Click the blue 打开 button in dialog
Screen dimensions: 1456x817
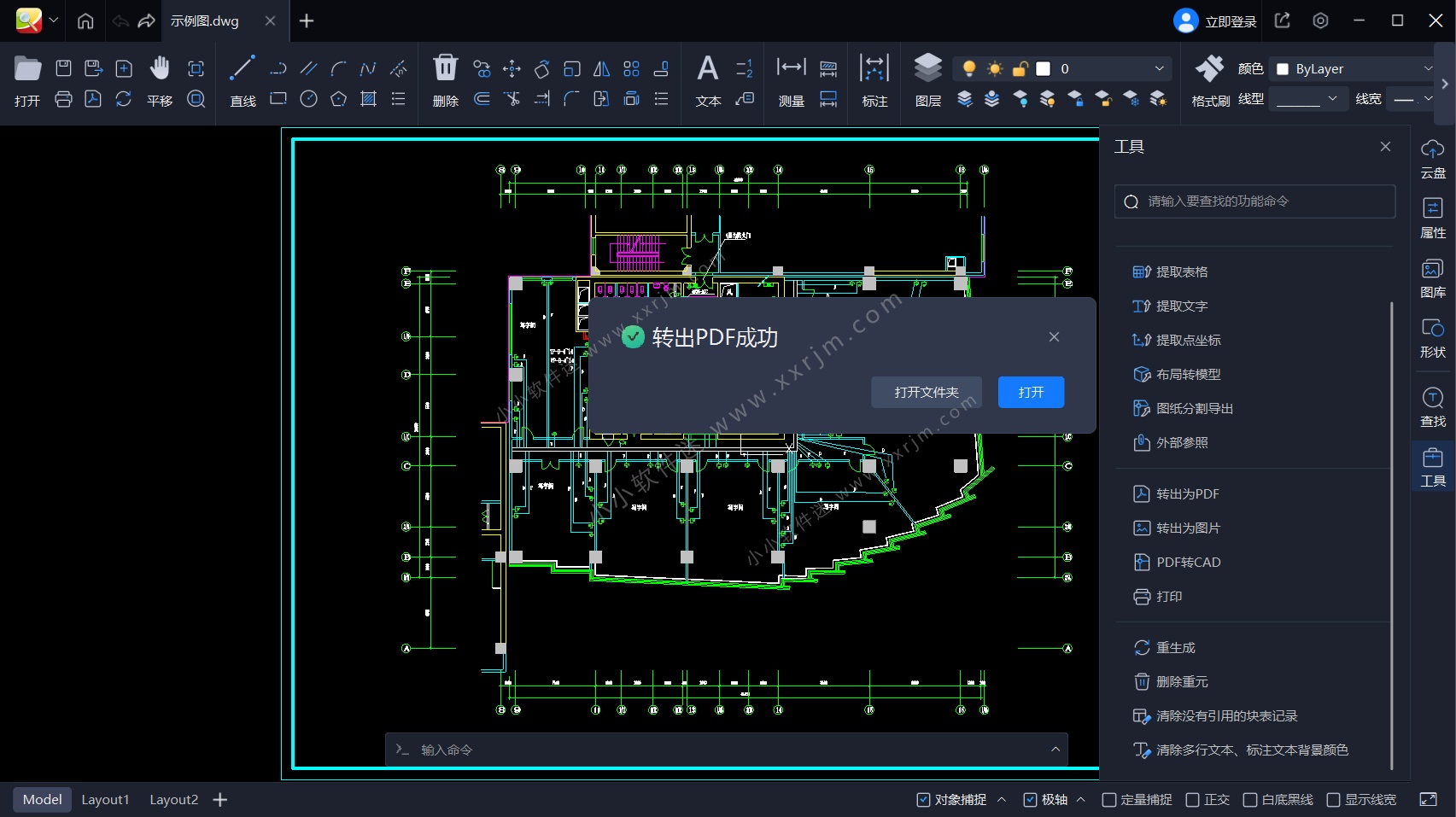coord(1031,393)
